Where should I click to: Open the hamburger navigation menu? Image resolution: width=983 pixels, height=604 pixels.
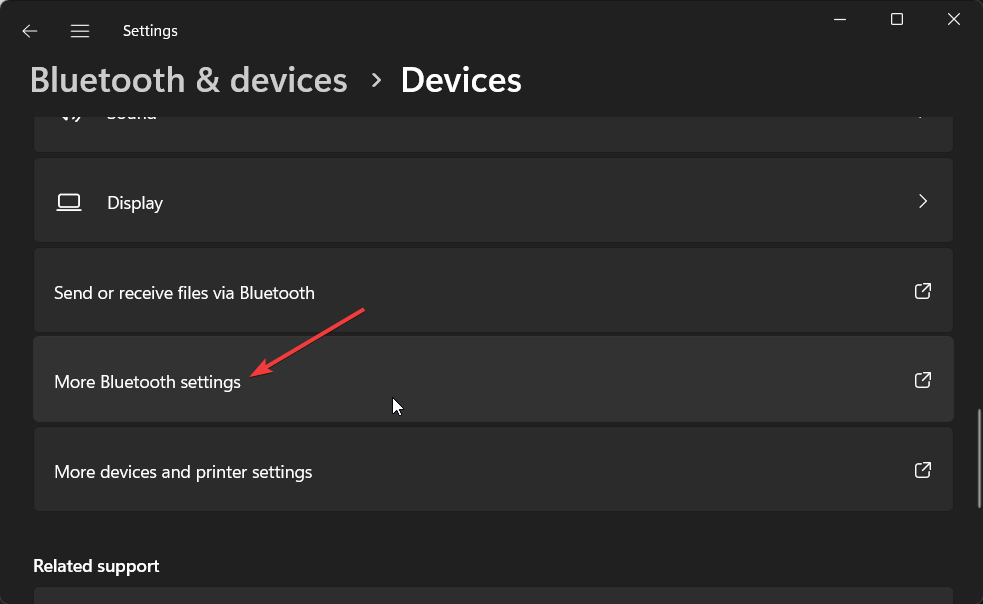click(x=80, y=31)
